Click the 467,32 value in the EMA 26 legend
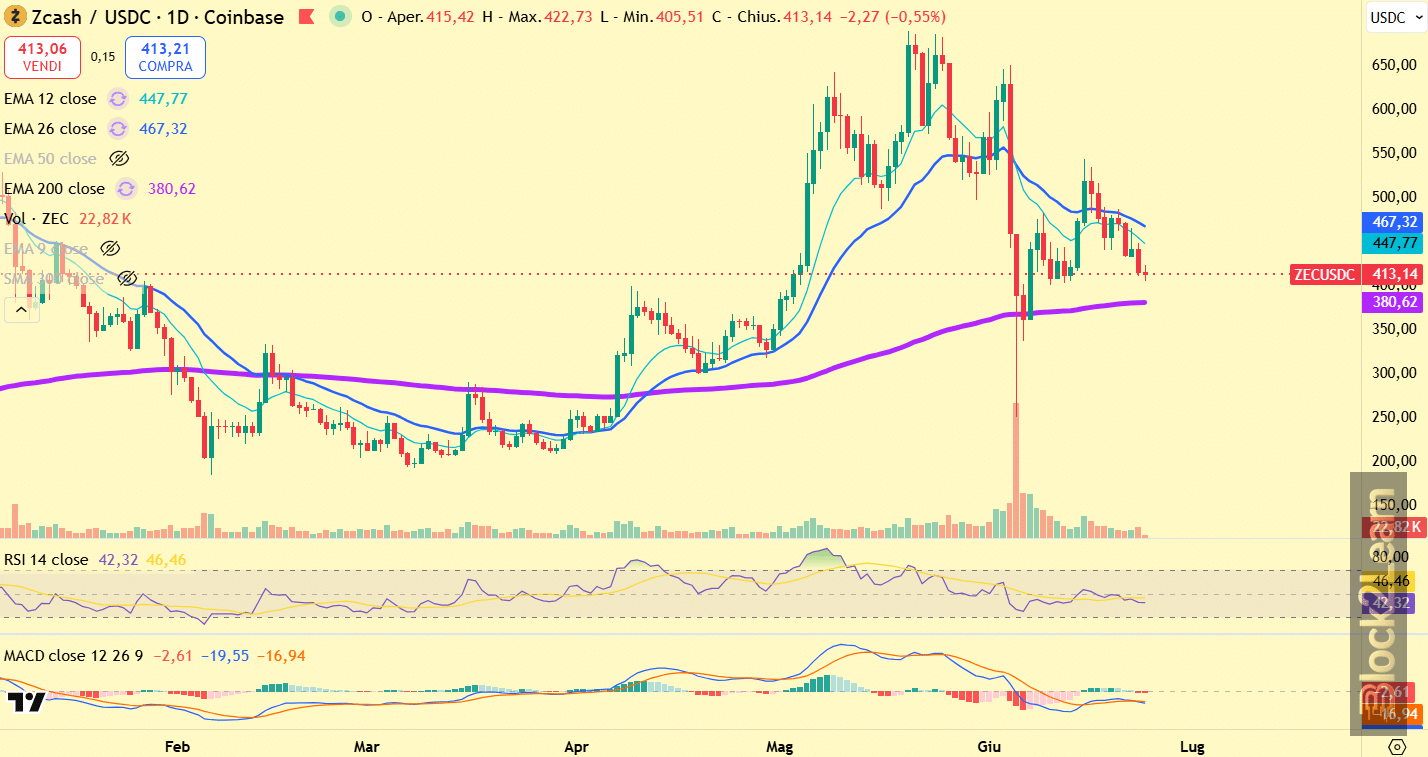 coord(164,129)
